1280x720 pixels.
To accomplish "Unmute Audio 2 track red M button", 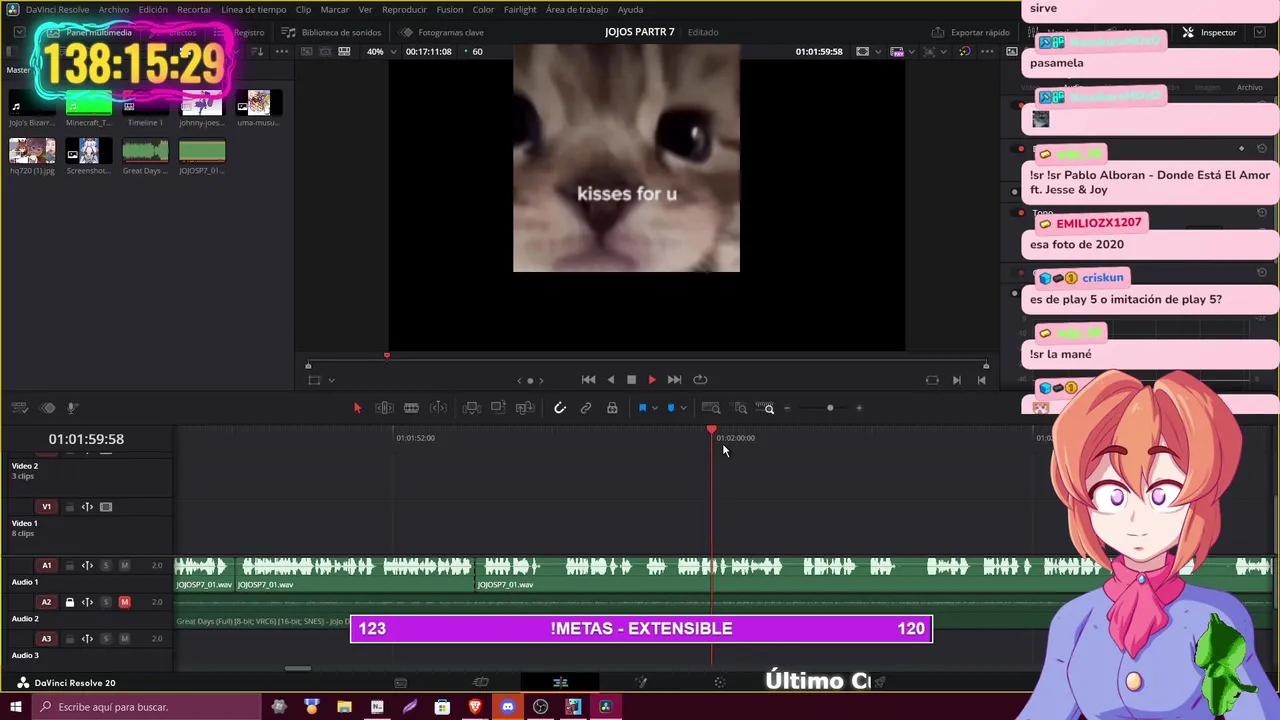I will pos(124,602).
